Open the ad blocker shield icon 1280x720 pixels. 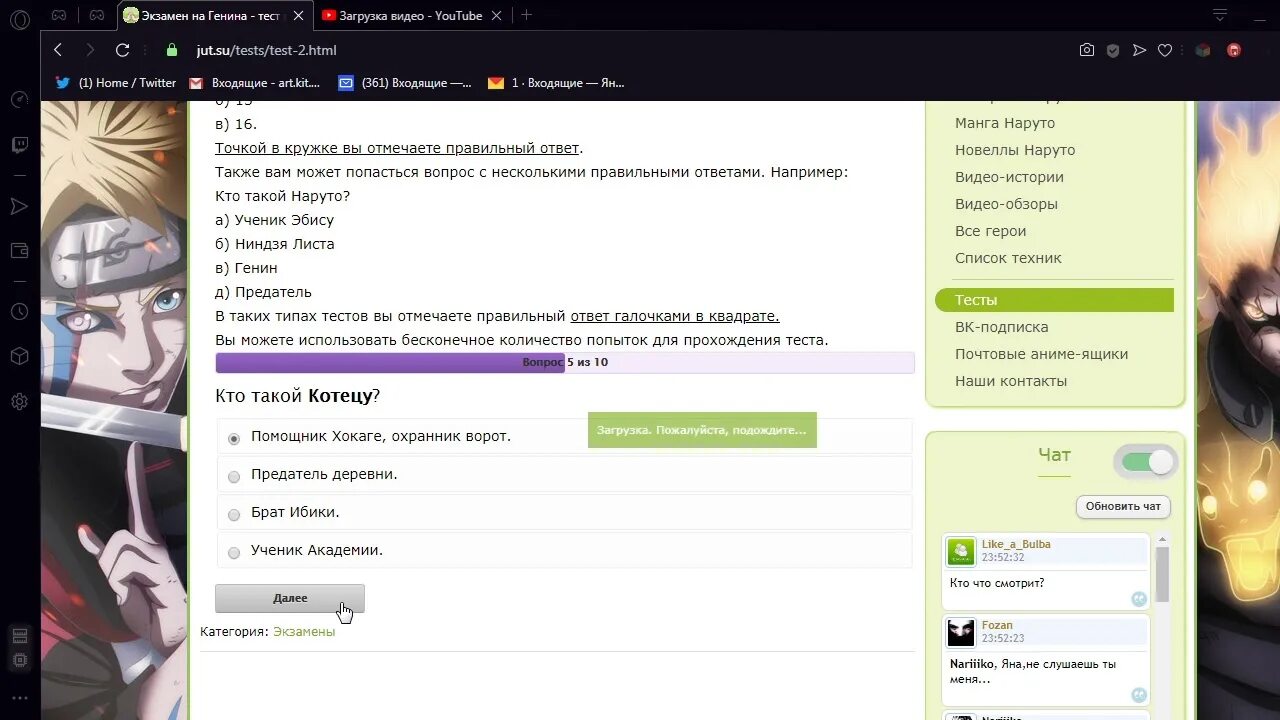click(1113, 50)
